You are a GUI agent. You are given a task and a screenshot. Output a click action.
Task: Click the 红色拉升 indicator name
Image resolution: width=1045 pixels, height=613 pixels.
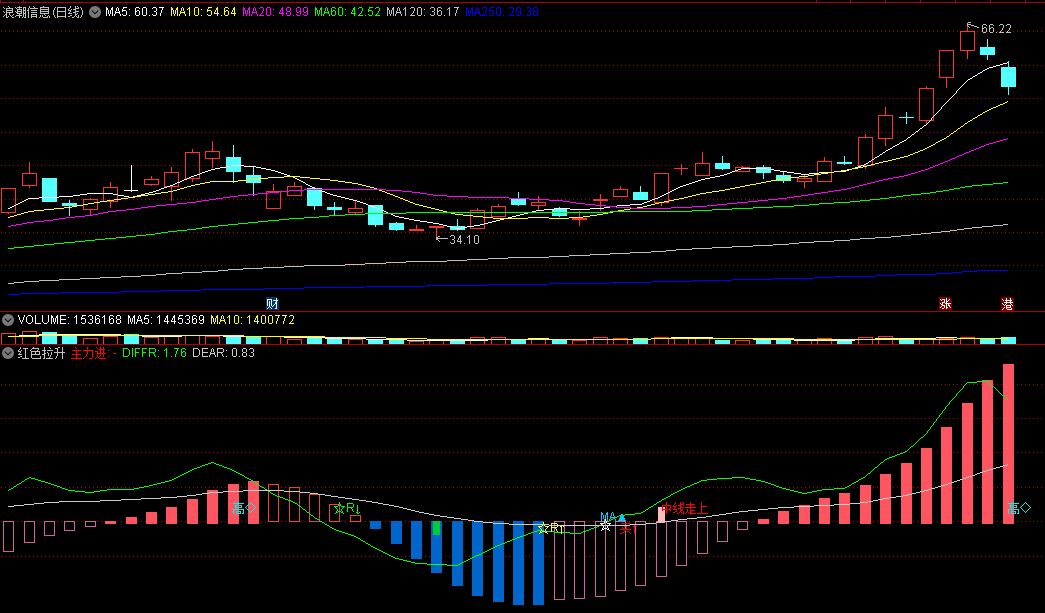coord(41,353)
